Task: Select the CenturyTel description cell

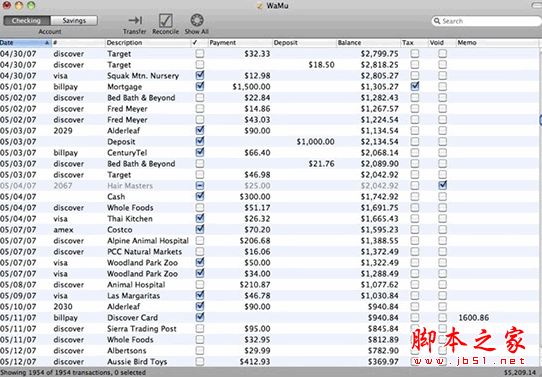Action: click(x=127, y=153)
